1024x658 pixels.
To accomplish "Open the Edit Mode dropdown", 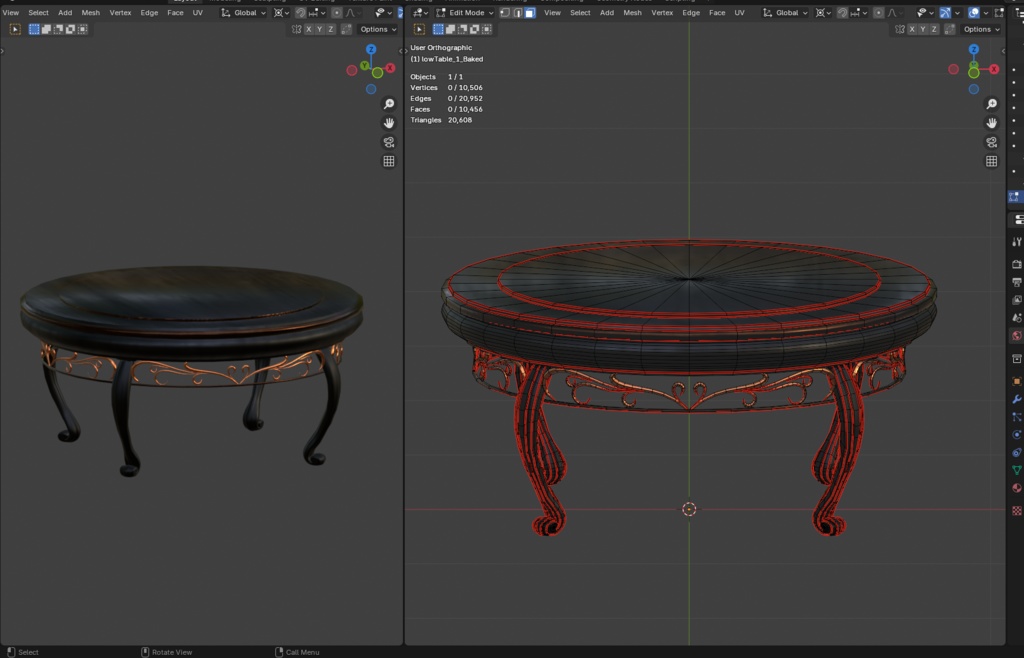I will (465, 12).
